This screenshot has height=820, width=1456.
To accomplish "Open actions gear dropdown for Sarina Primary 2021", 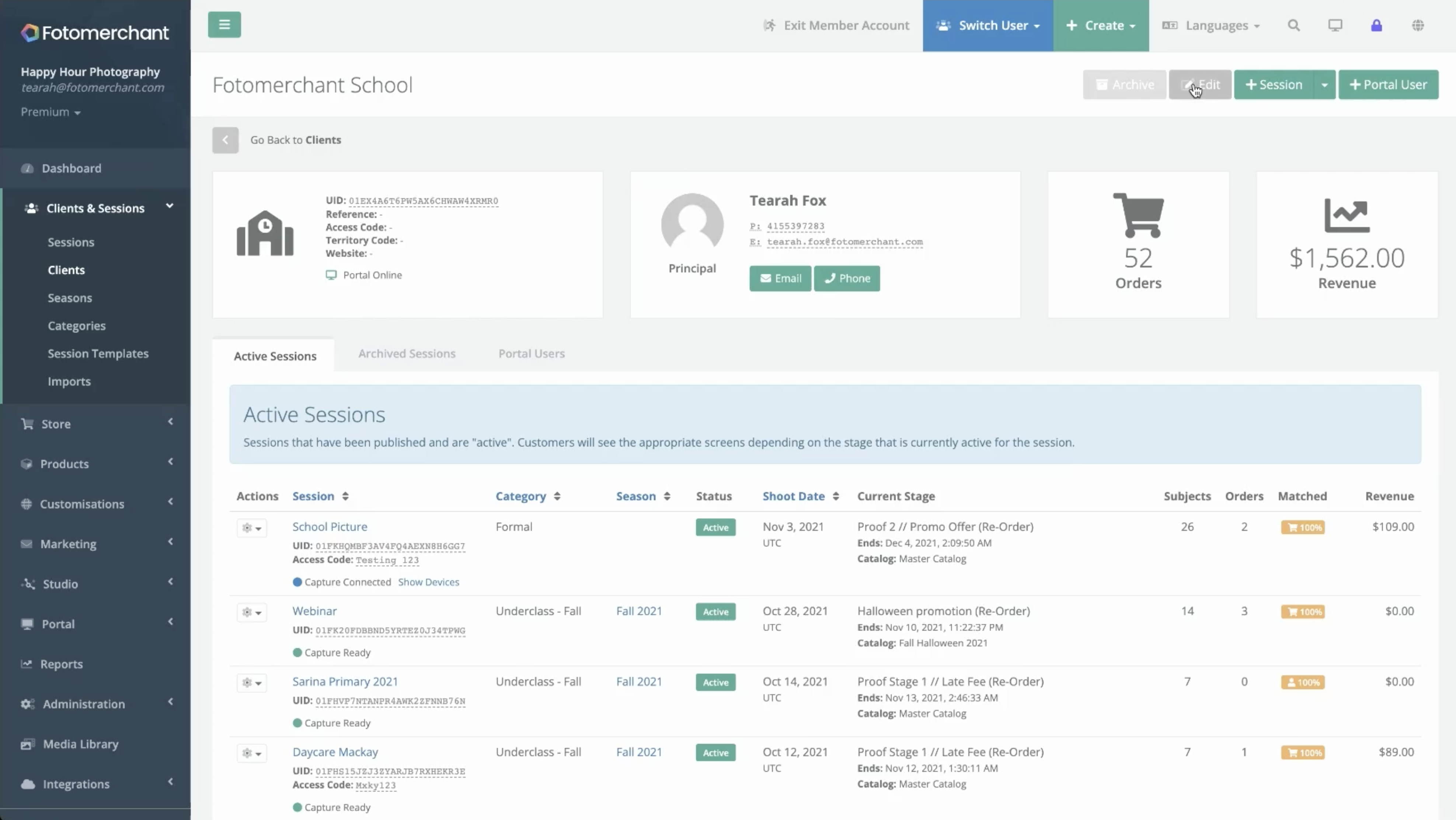I will click(x=251, y=683).
